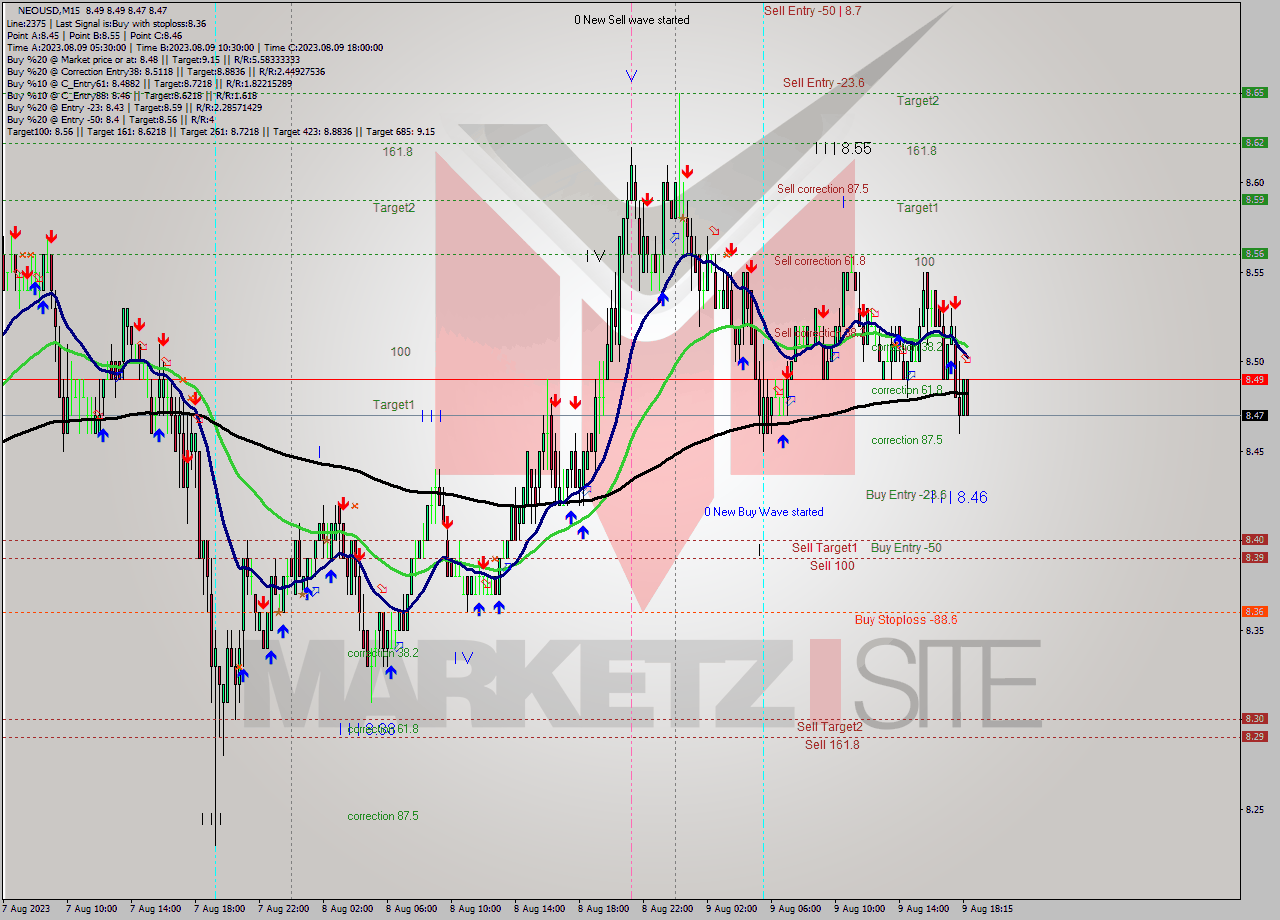Select the 'Sell Target2' label
This screenshot has width=1280, height=920.
[x=829, y=727]
